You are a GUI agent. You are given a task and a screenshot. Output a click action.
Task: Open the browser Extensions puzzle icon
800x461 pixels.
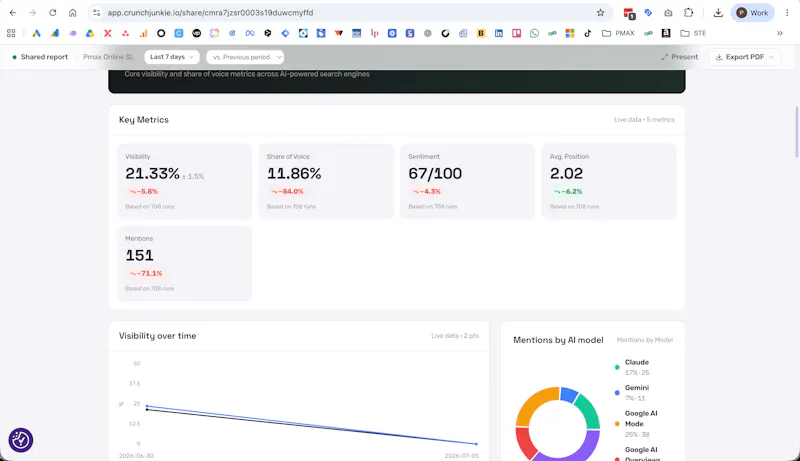pos(688,13)
